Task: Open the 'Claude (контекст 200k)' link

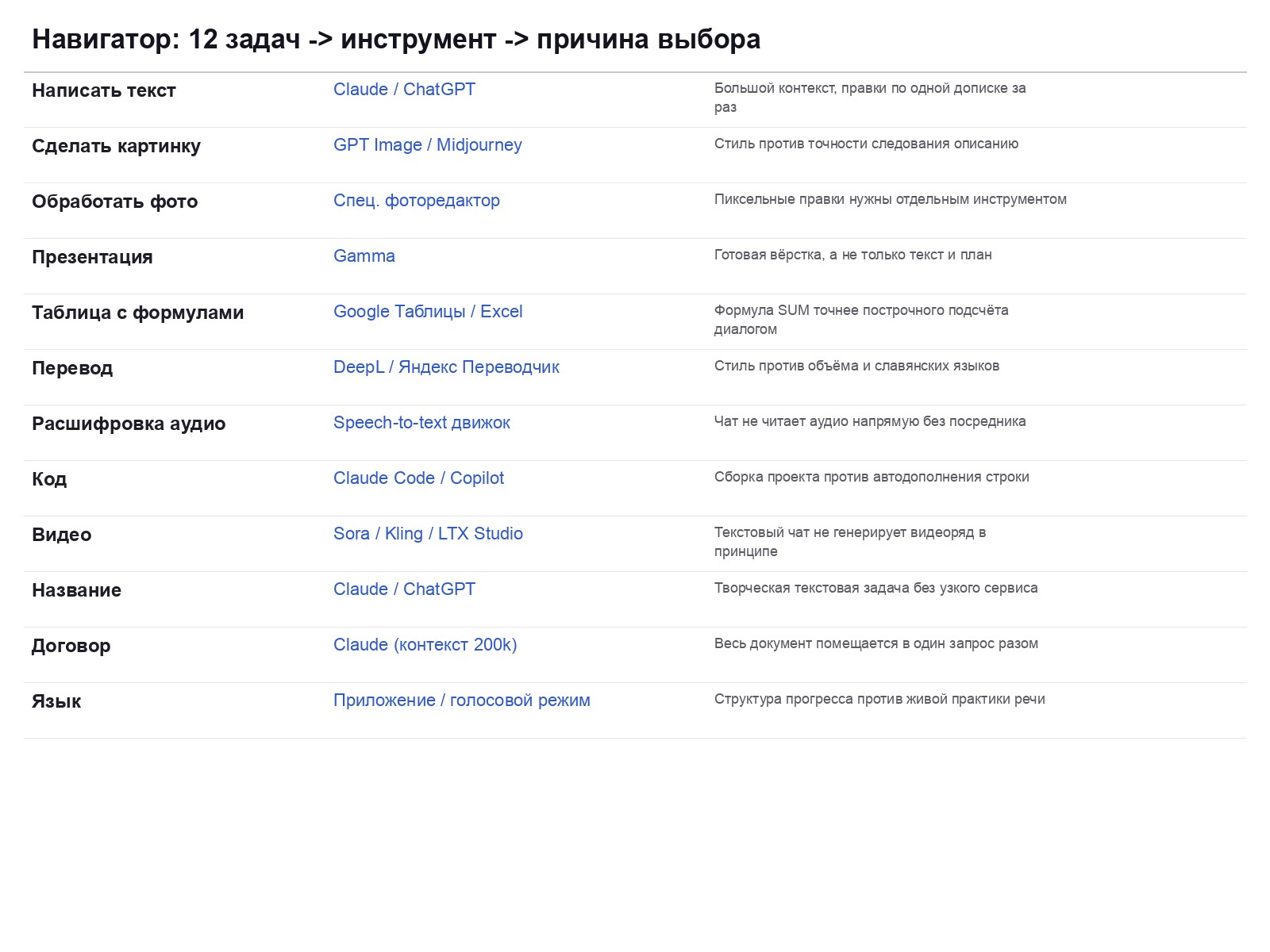Action: [x=425, y=645]
